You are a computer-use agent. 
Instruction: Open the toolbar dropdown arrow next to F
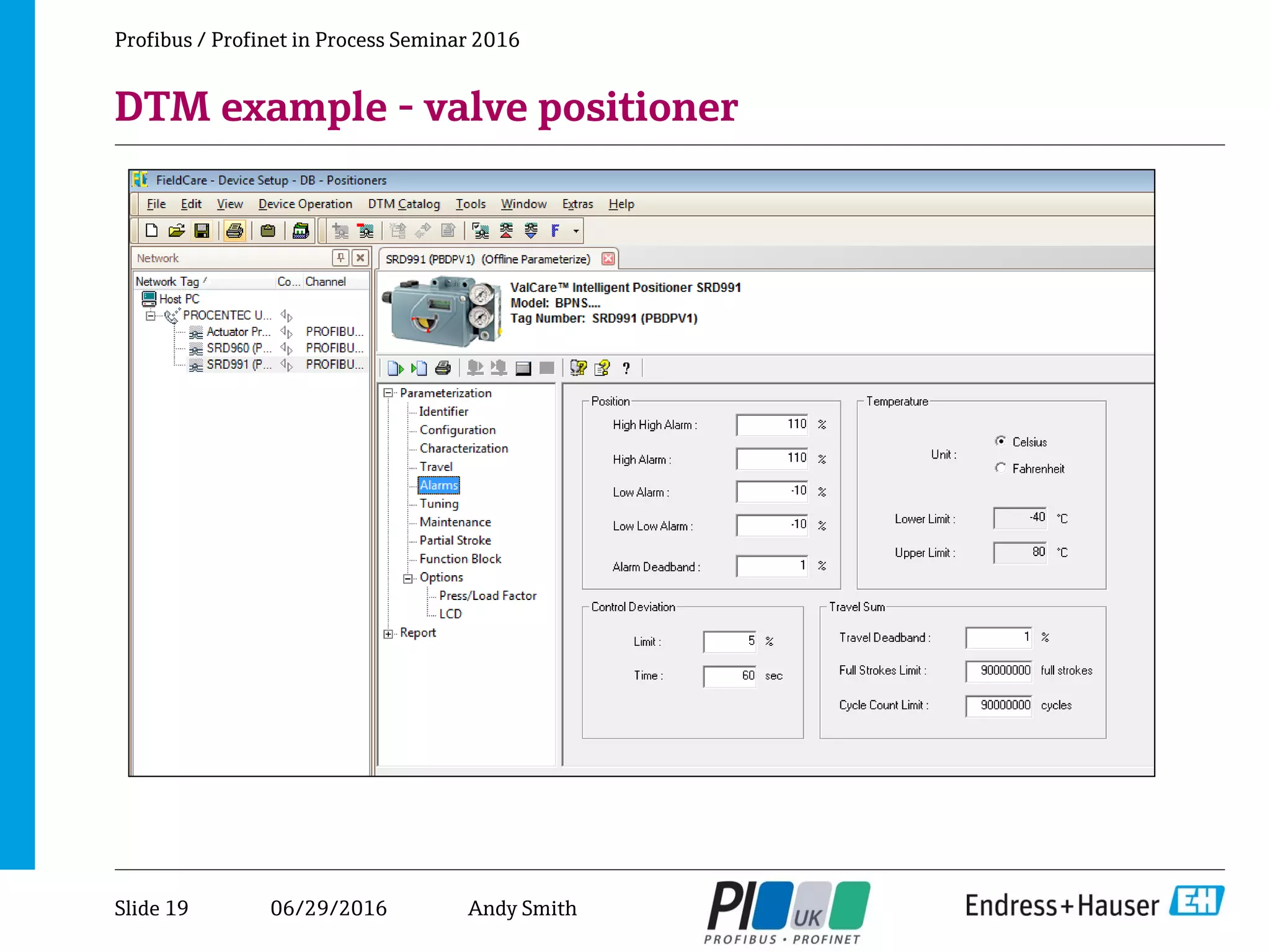[576, 231]
